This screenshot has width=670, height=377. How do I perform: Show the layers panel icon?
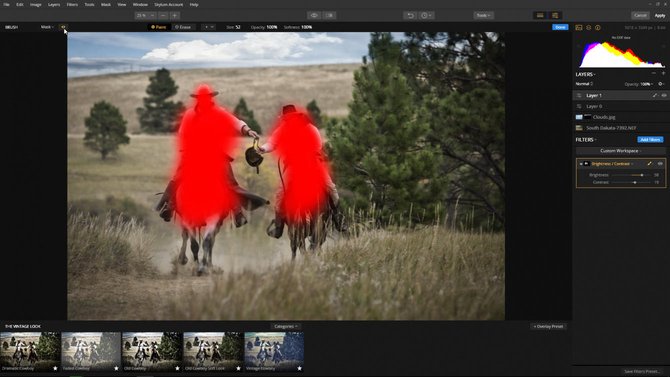click(x=588, y=27)
